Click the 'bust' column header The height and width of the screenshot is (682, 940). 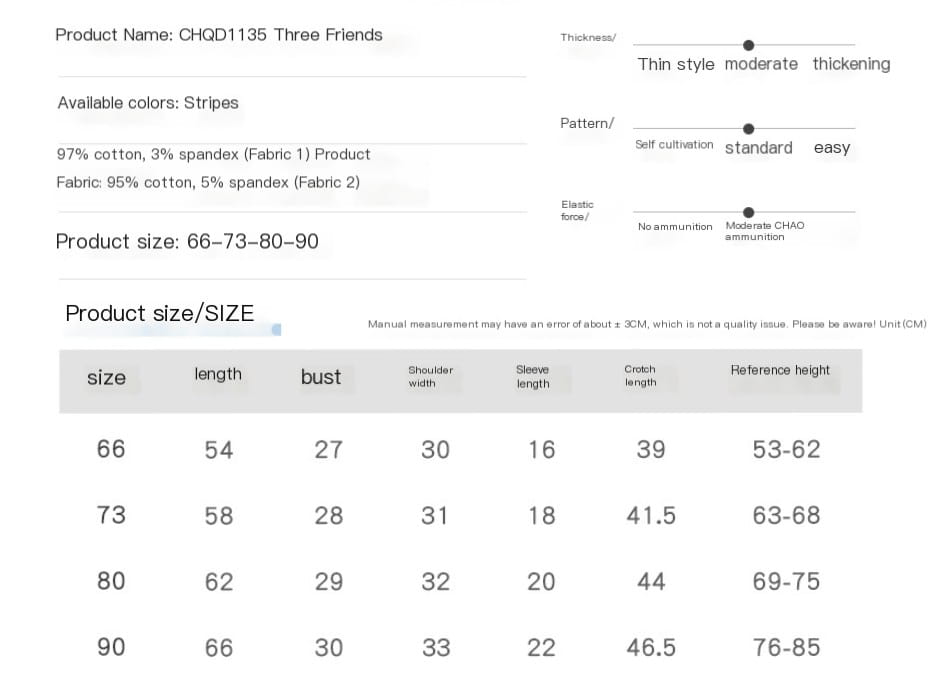[x=321, y=377]
